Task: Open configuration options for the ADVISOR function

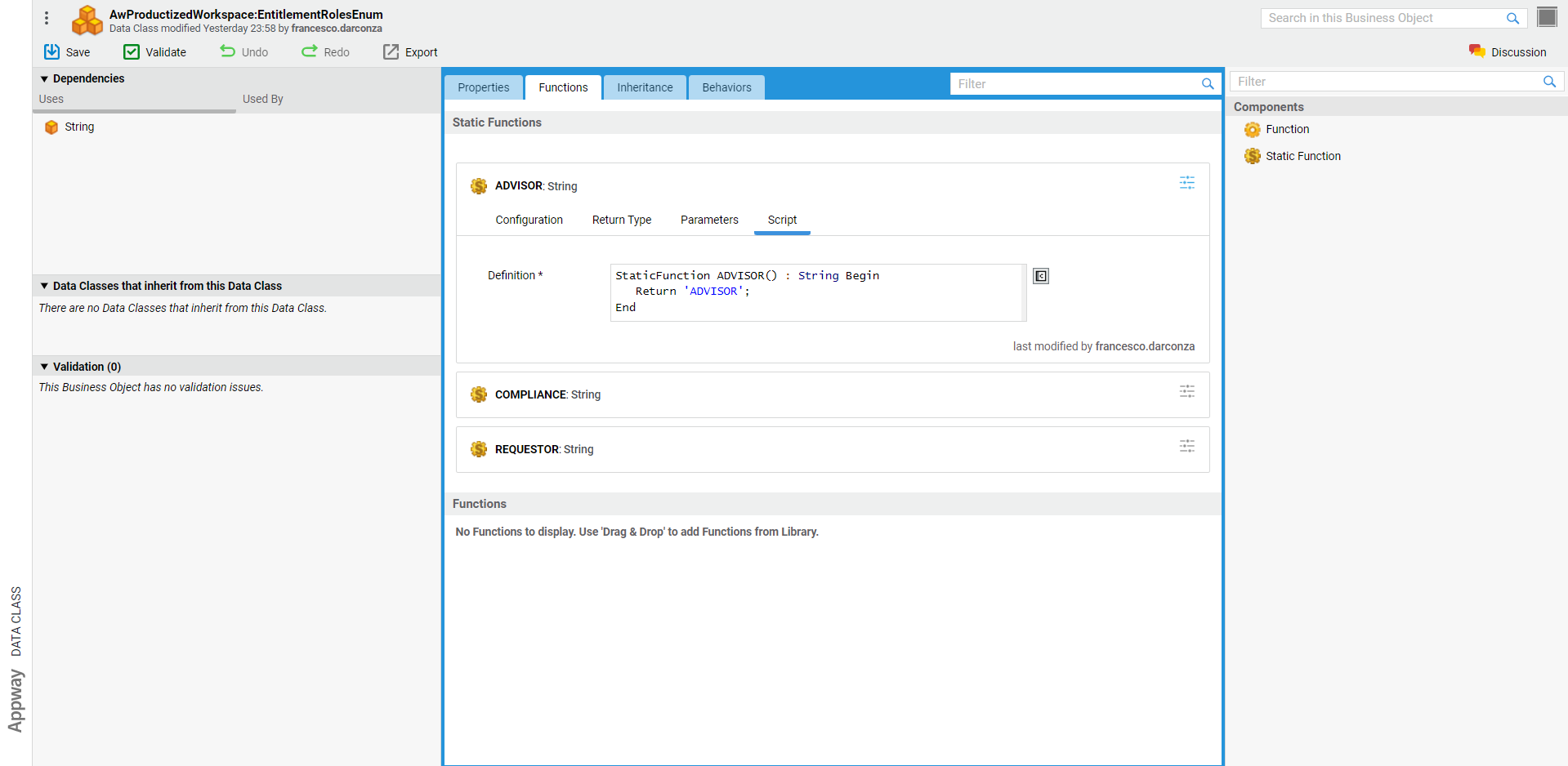Action: 1186,183
